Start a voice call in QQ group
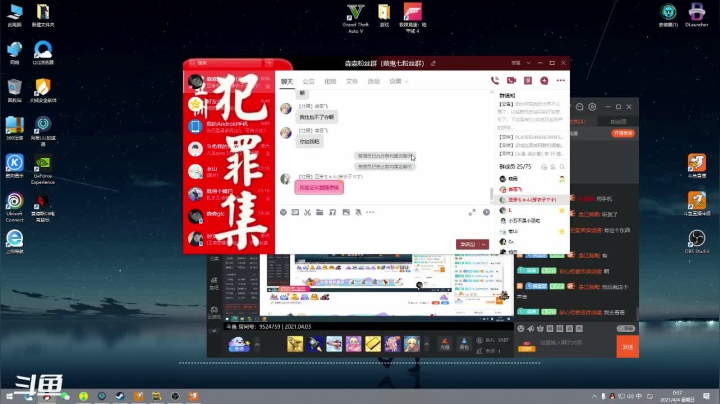Screen dimensions: 720x404 495,81
